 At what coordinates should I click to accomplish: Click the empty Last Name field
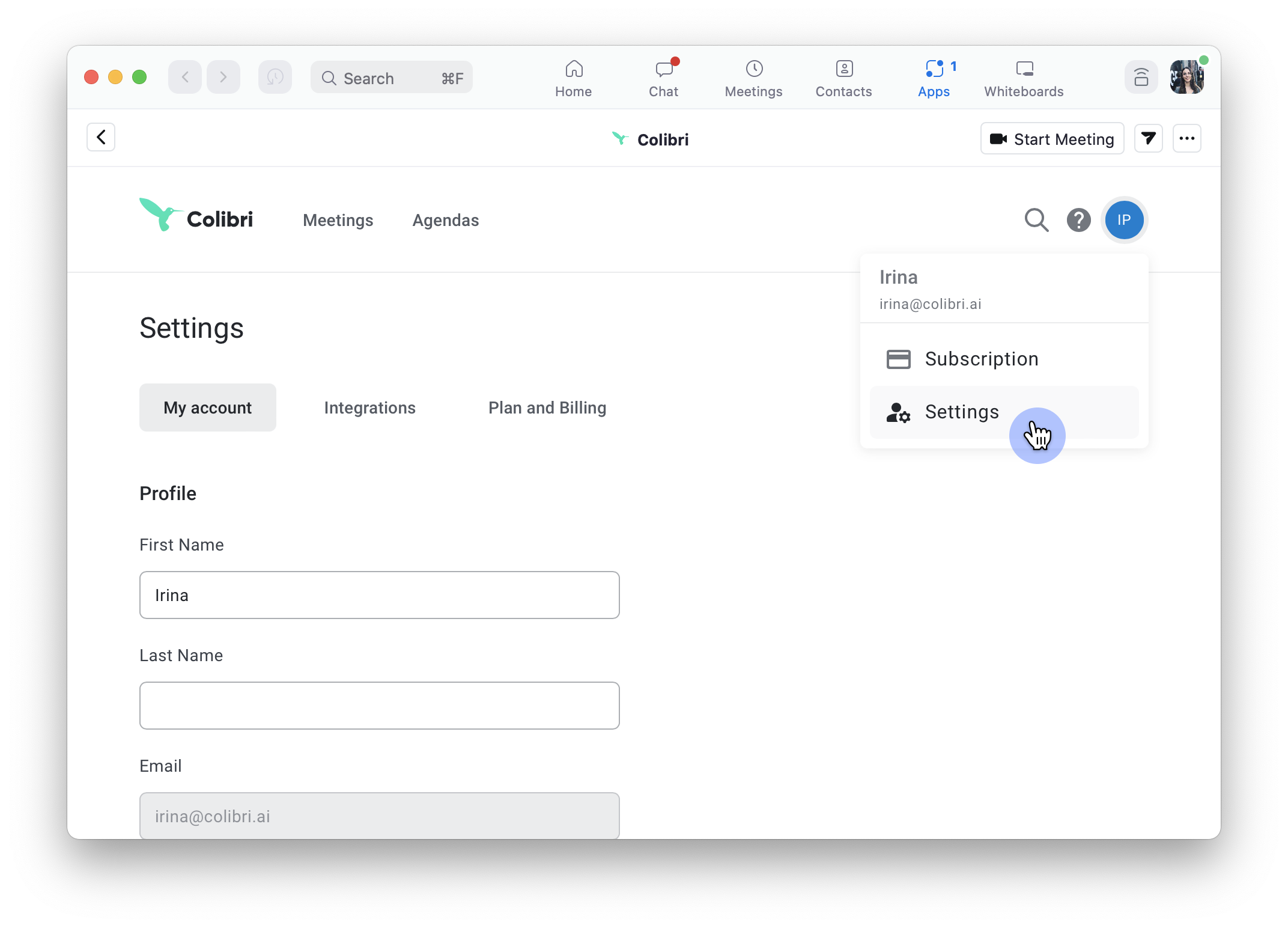point(380,706)
